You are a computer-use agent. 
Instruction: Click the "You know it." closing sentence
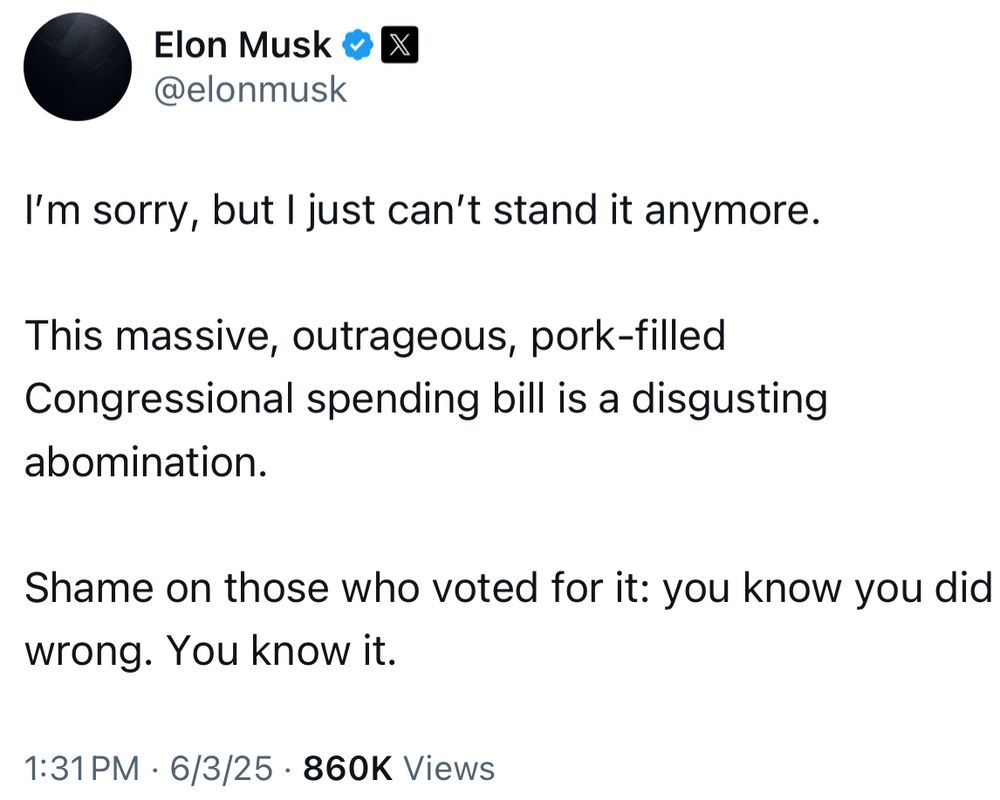pyautogui.click(x=281, y=651)
